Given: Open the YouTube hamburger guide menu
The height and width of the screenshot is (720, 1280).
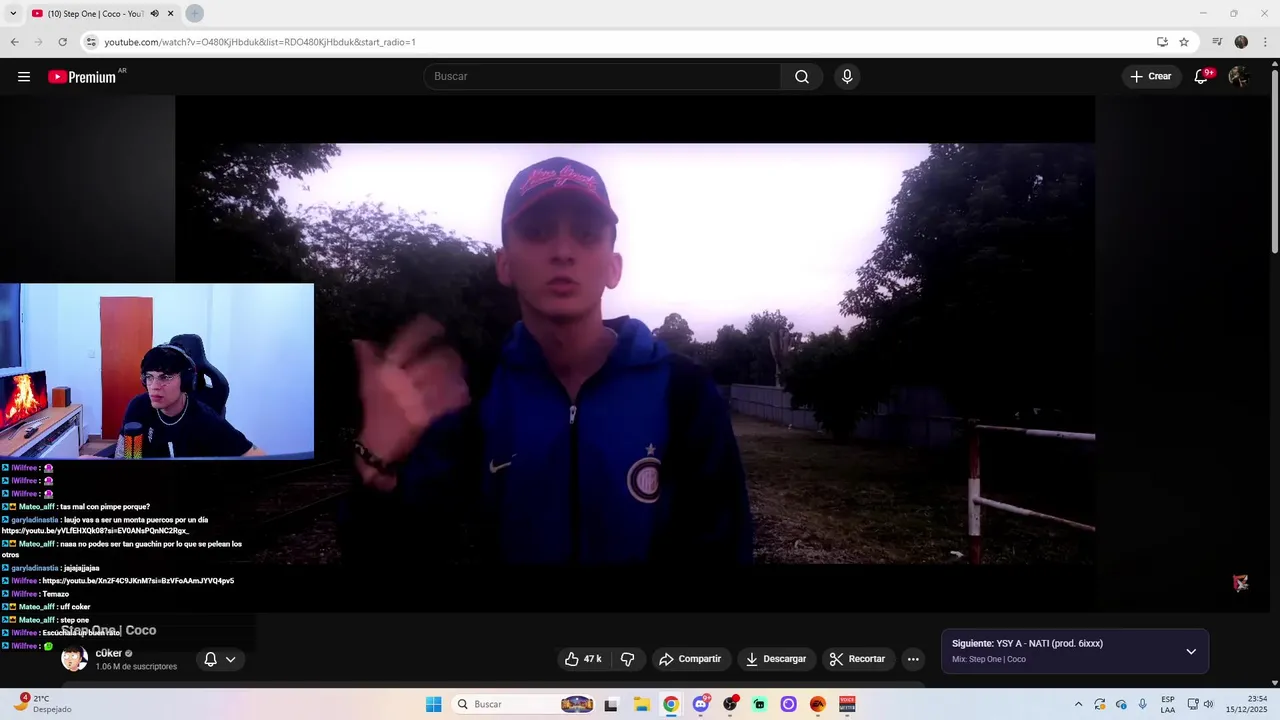Looking at the screenshot, I should point(24,77).
